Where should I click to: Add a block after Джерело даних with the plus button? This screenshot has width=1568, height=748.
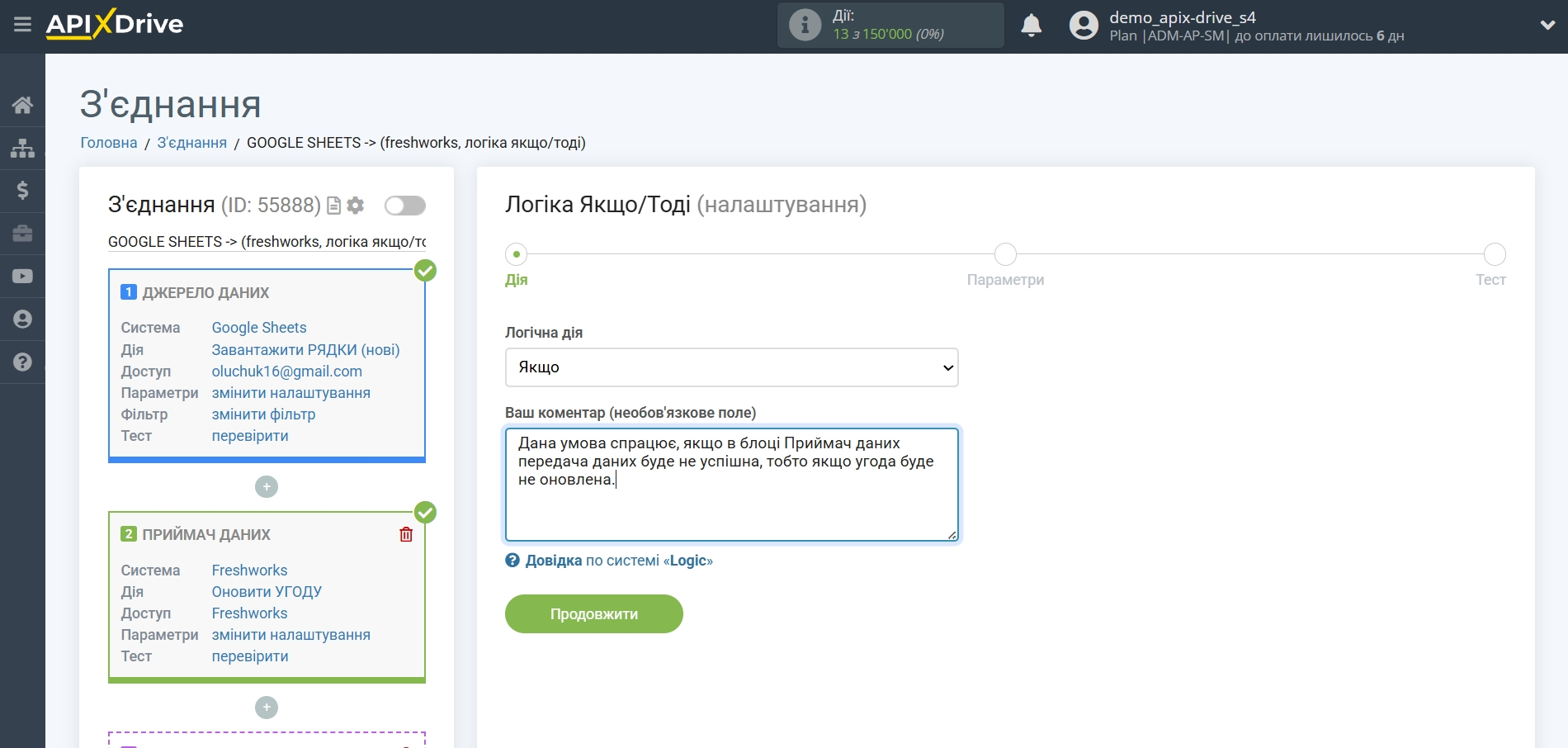266,487
